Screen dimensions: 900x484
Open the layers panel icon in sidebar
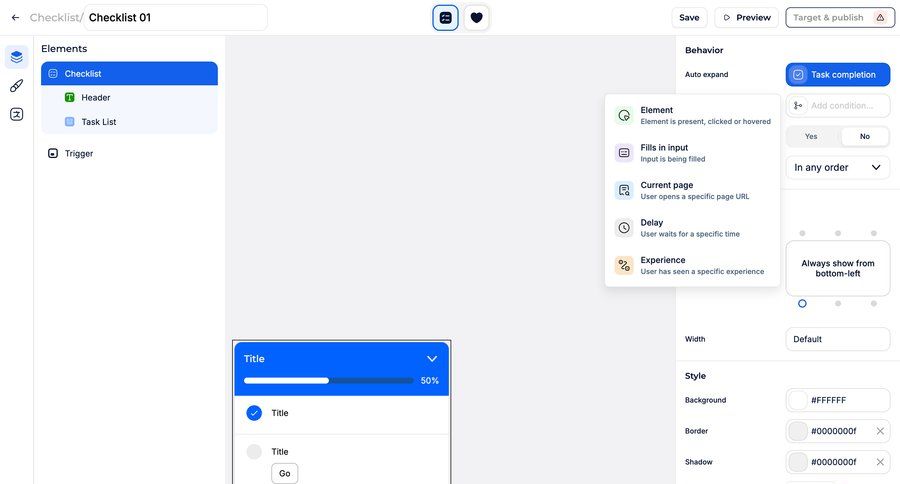[17, 57]
